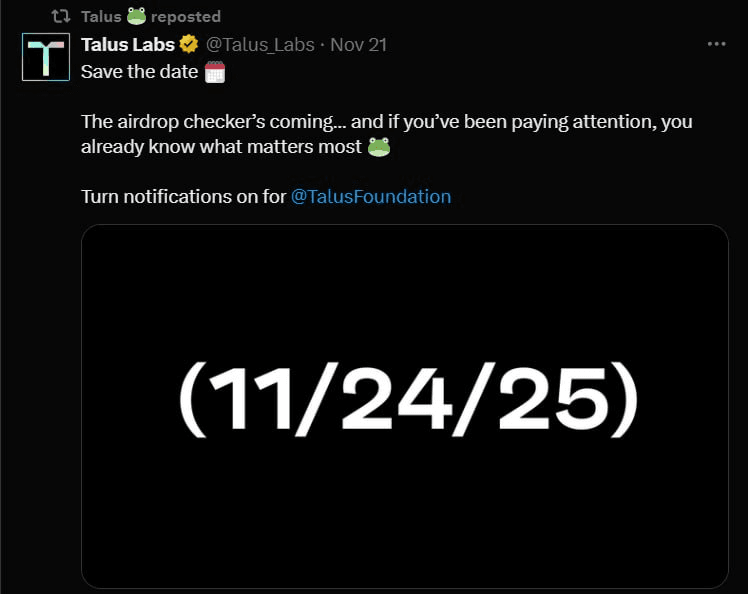Open the three-dot More options menu

coord(716,45)
